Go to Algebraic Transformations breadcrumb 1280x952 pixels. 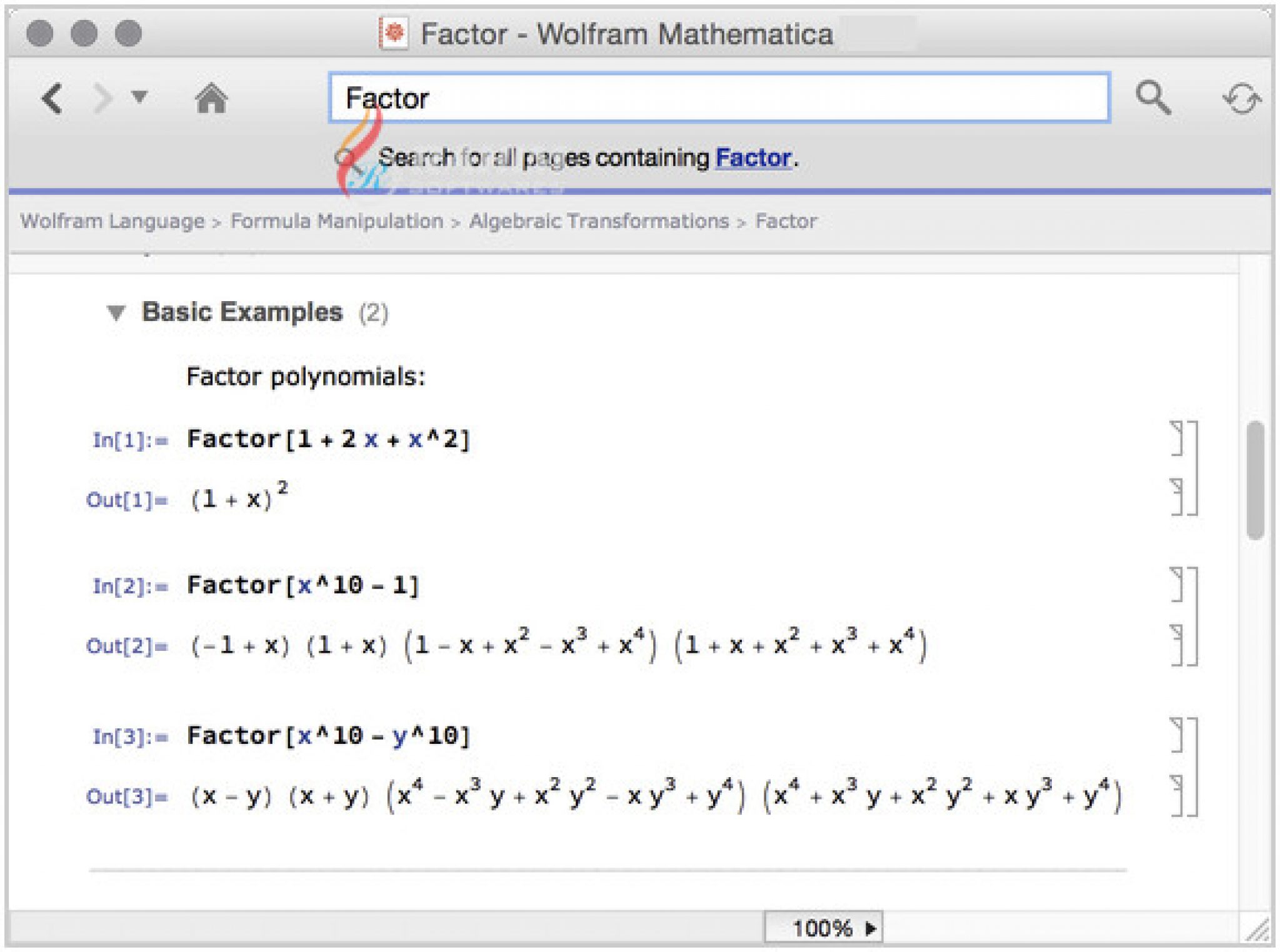click(x=599, y=221)
